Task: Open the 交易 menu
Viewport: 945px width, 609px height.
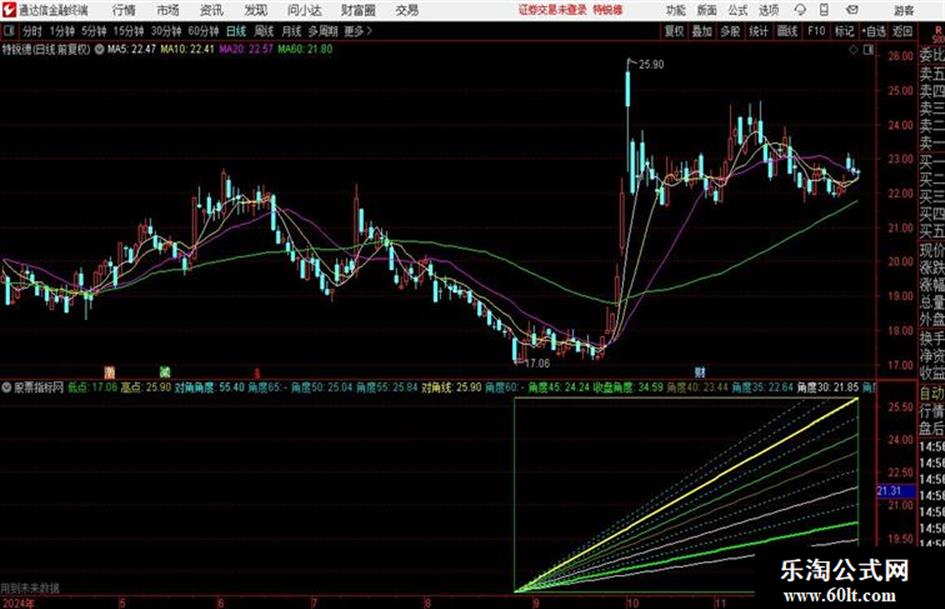Action: (x=407, y=10)
